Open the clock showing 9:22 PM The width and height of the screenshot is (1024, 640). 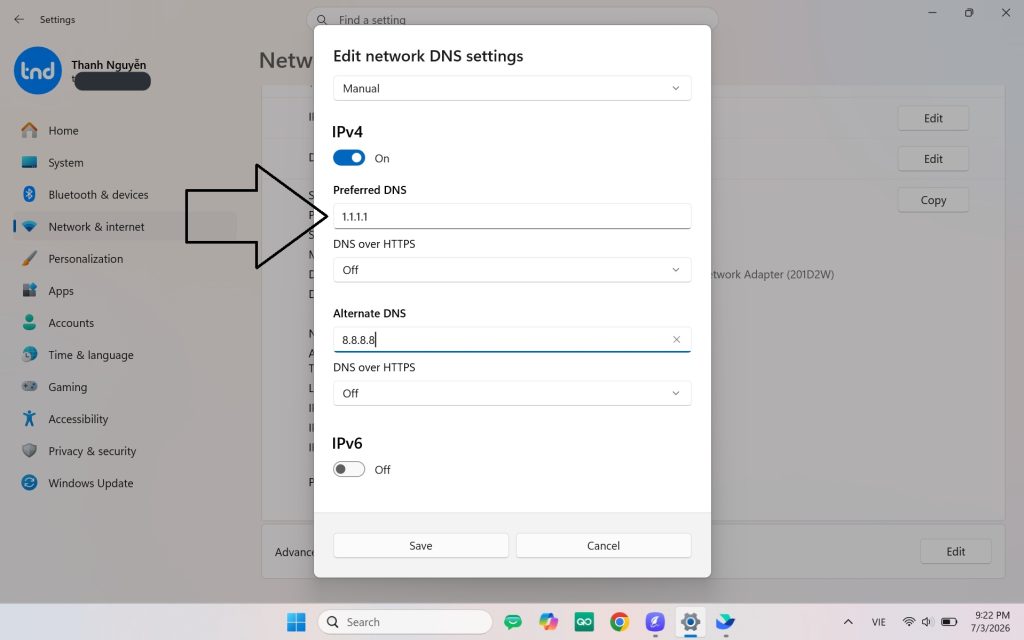pos(991,622)
